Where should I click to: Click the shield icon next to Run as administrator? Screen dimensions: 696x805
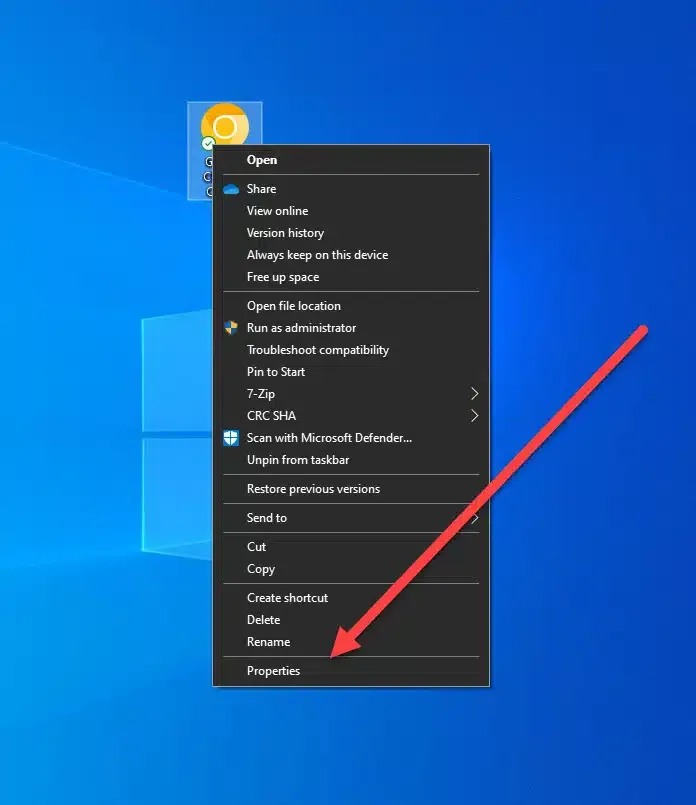coord(231,328)
